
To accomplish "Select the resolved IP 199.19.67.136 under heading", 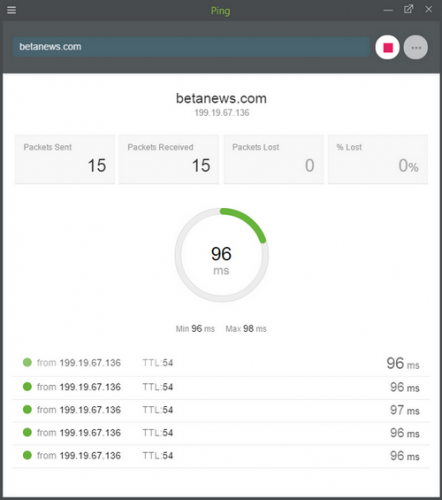I will coord(222,113).
